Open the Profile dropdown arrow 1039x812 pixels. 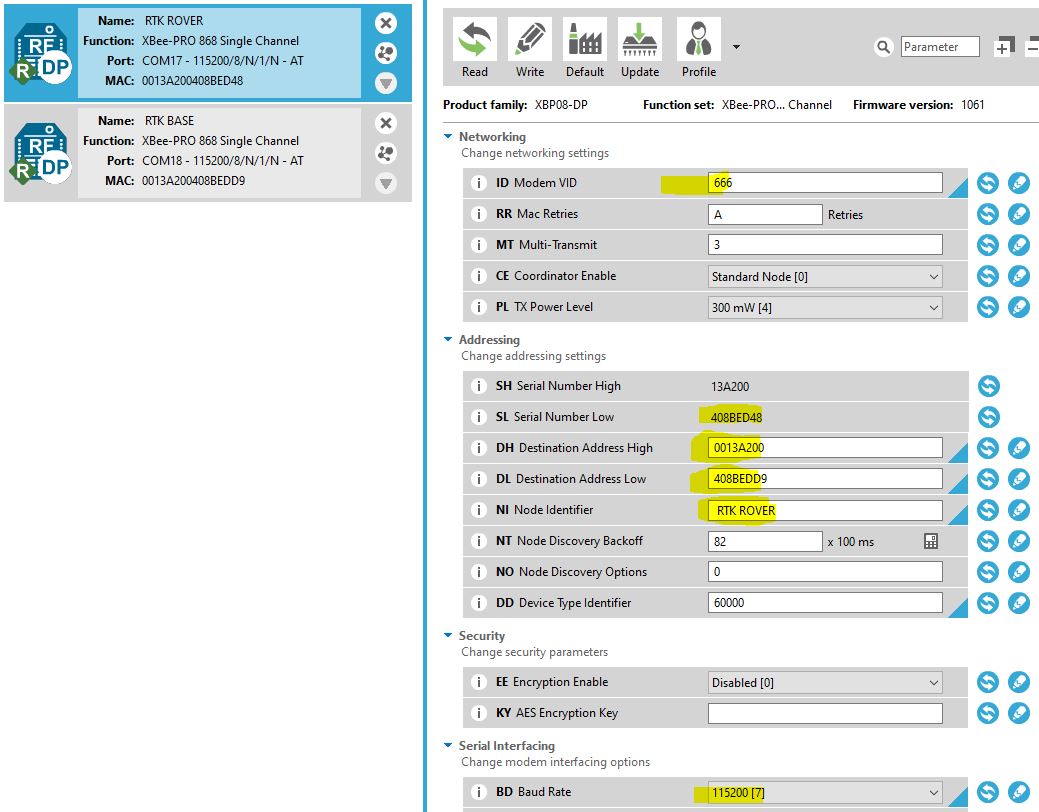point(736,47)
